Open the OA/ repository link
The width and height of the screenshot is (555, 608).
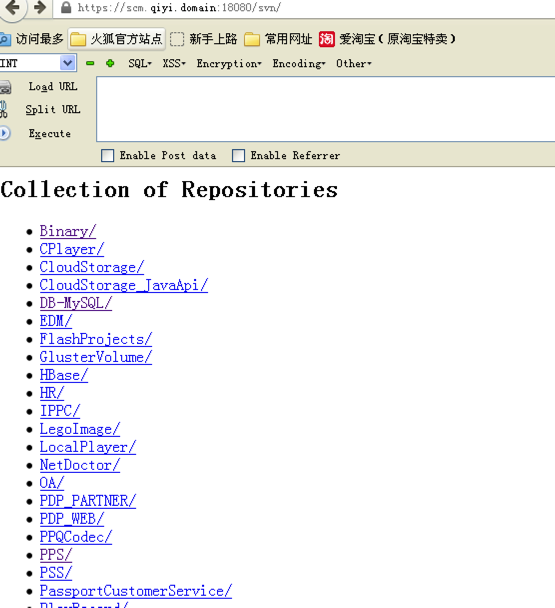(x=52, y=483)
